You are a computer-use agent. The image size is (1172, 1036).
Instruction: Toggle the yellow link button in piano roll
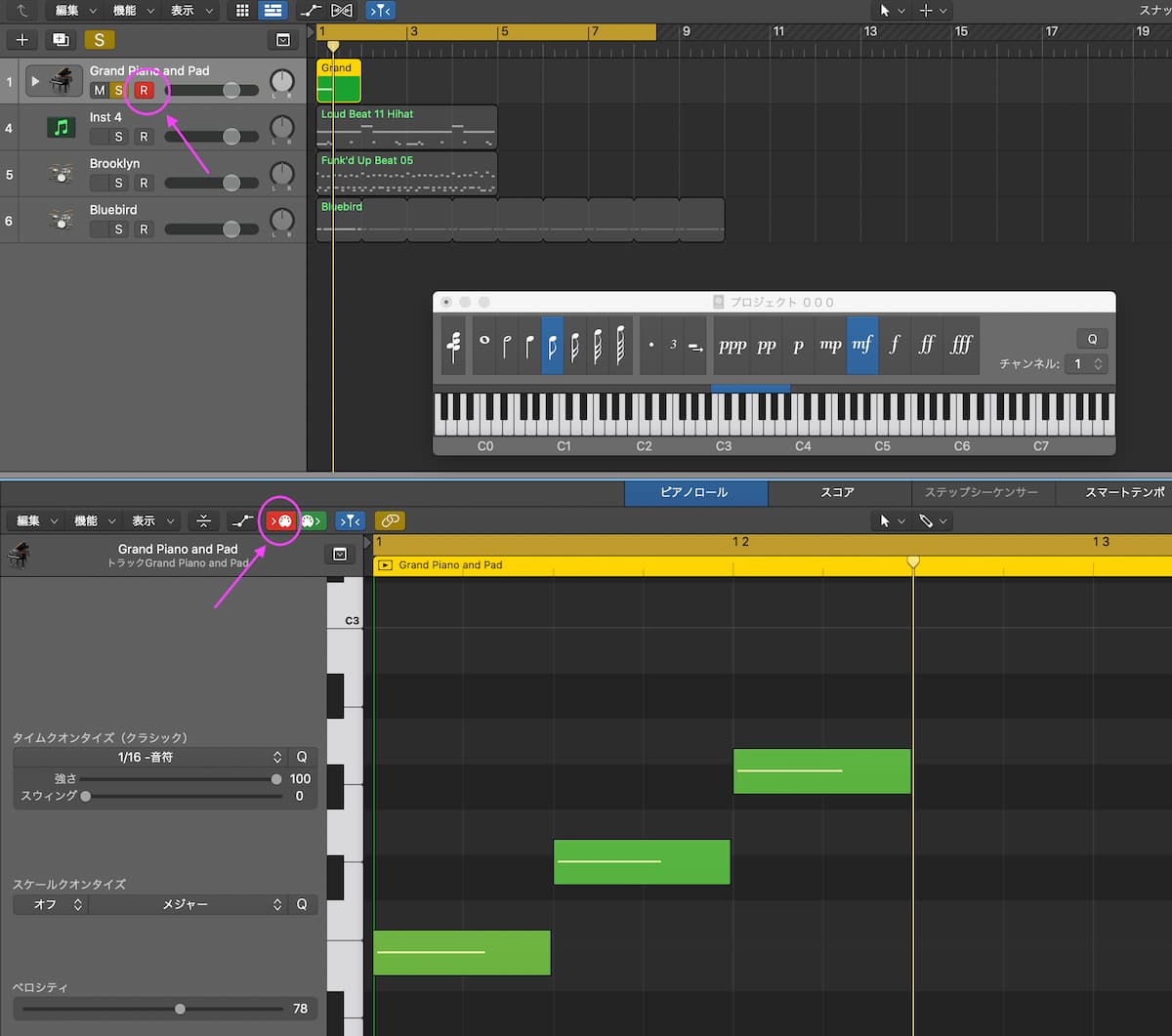coord(390,521)
